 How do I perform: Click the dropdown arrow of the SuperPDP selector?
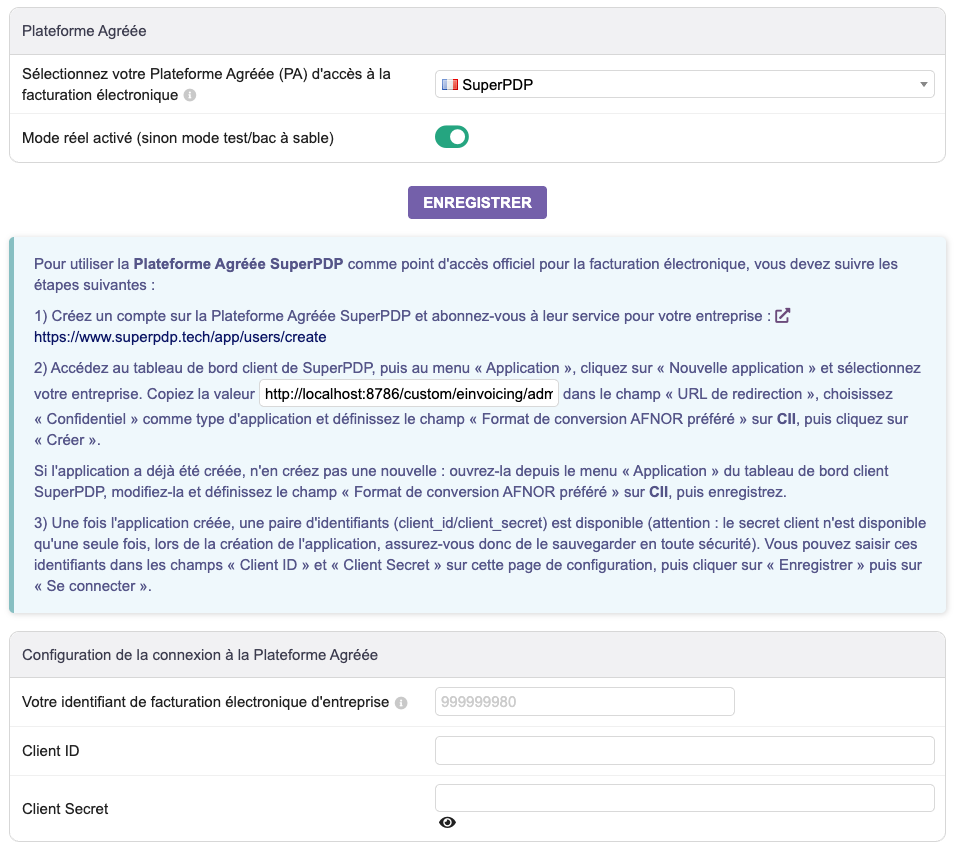(x=924, y=85)
